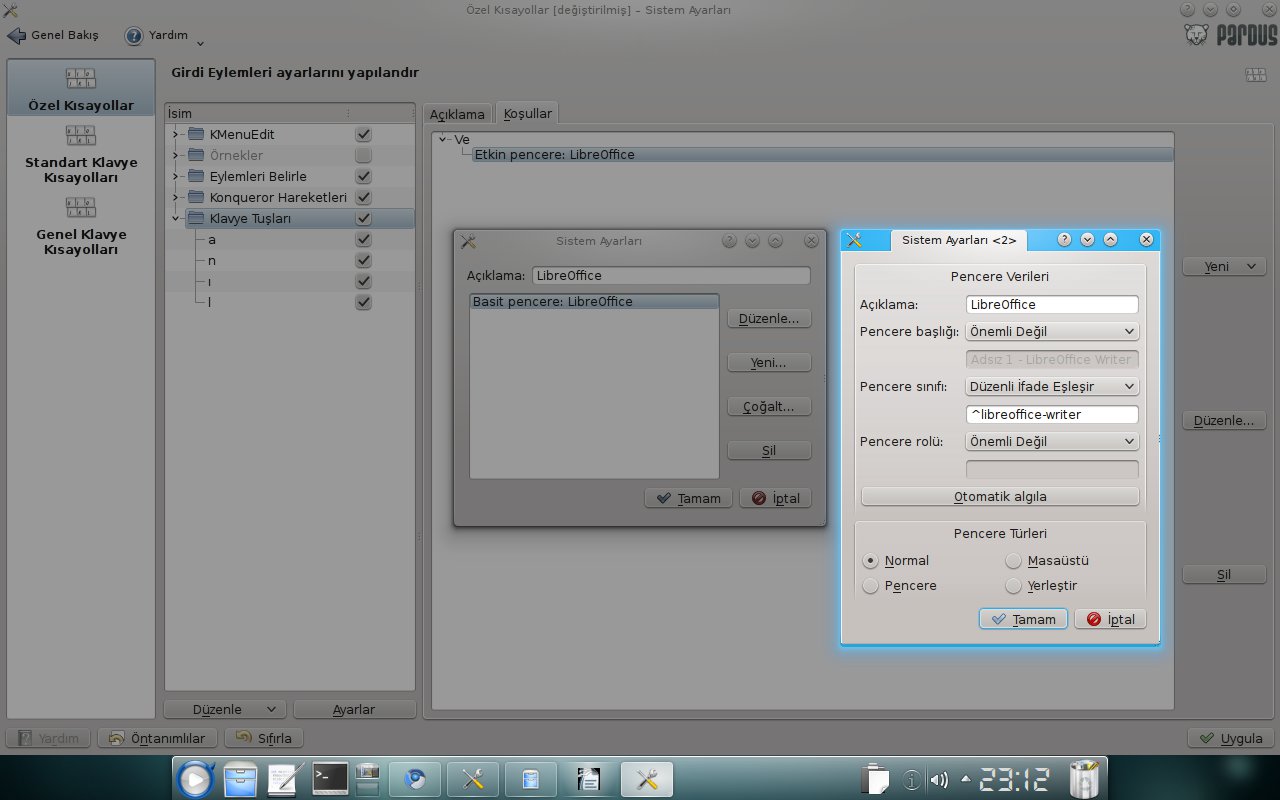The image size is (1280, 800).
Task: Open Pencere başlığı dropdown
Action: (x=1052, y=331)
